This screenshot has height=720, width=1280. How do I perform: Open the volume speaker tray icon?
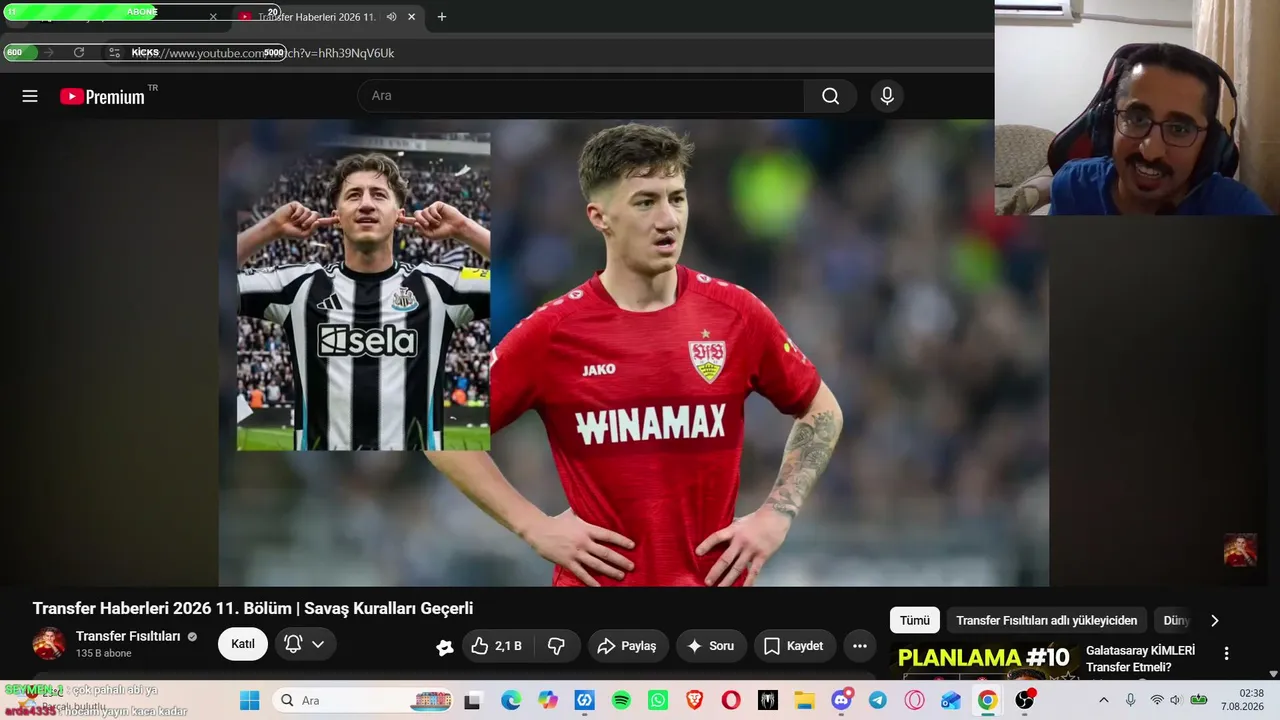point(1176,700)
